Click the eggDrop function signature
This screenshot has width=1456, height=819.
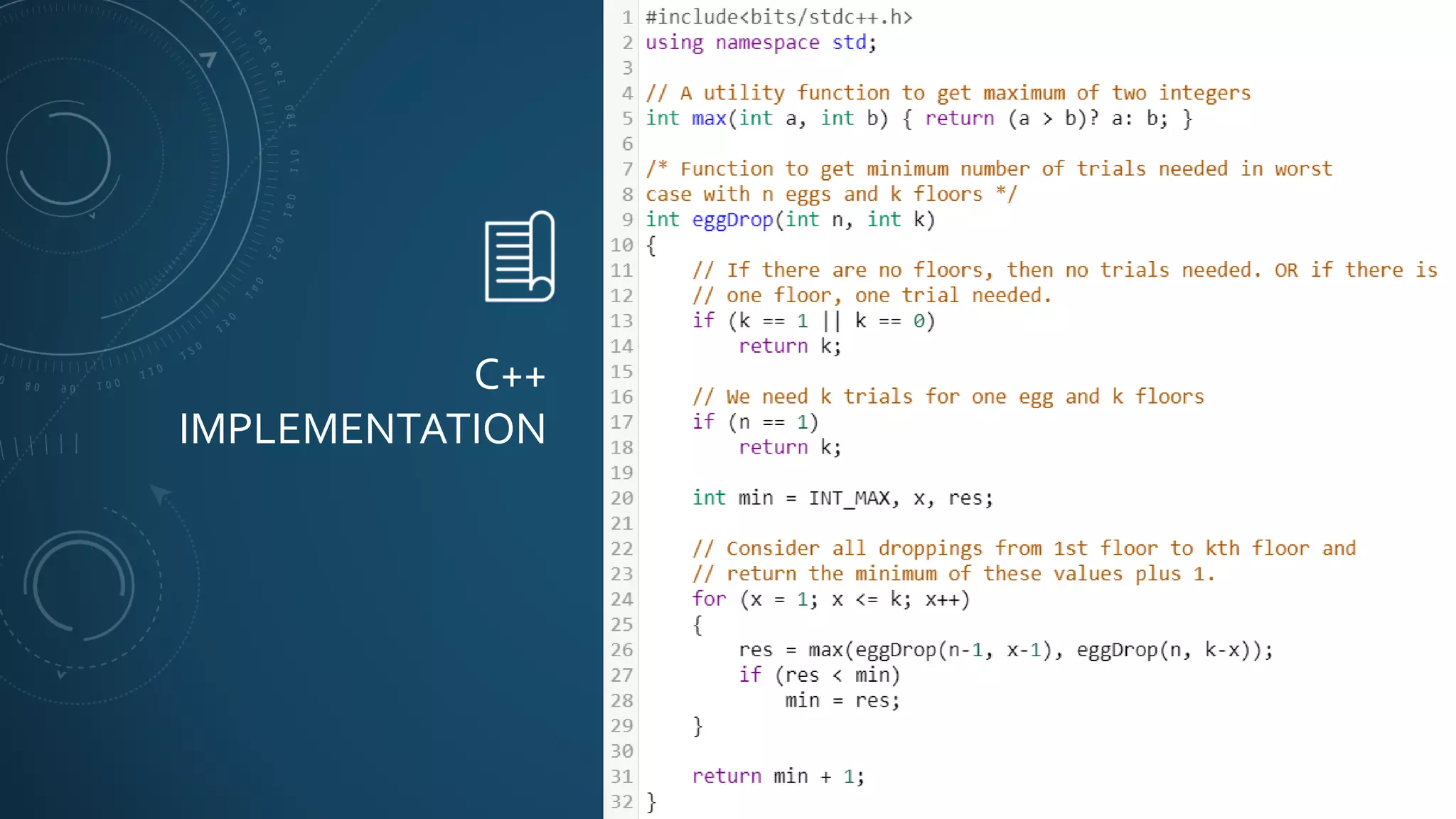(790, 220)
